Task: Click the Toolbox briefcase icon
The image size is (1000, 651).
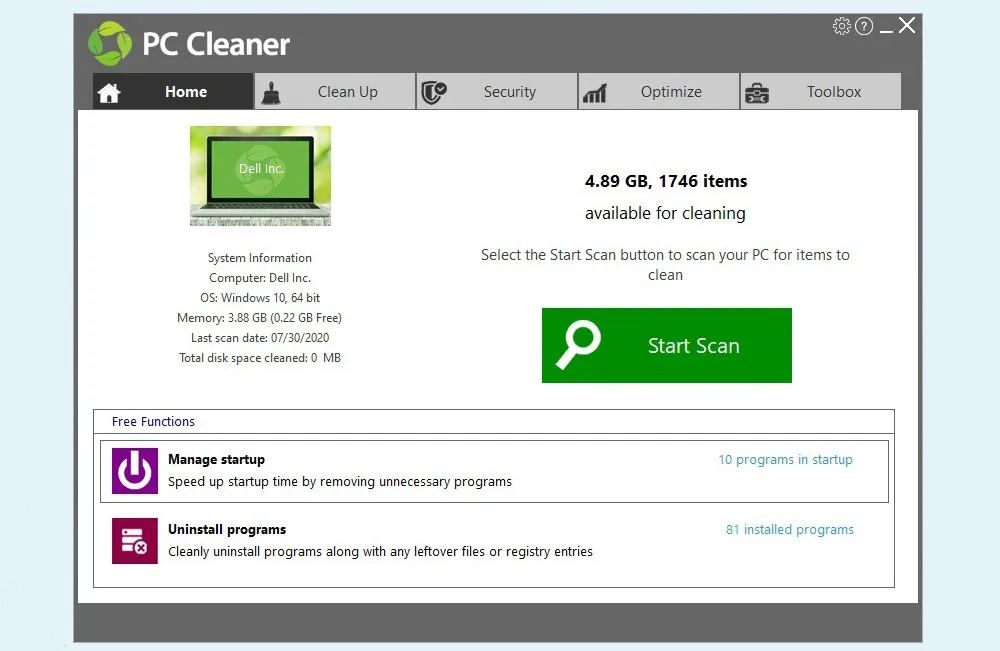Action: click(757, 93)
